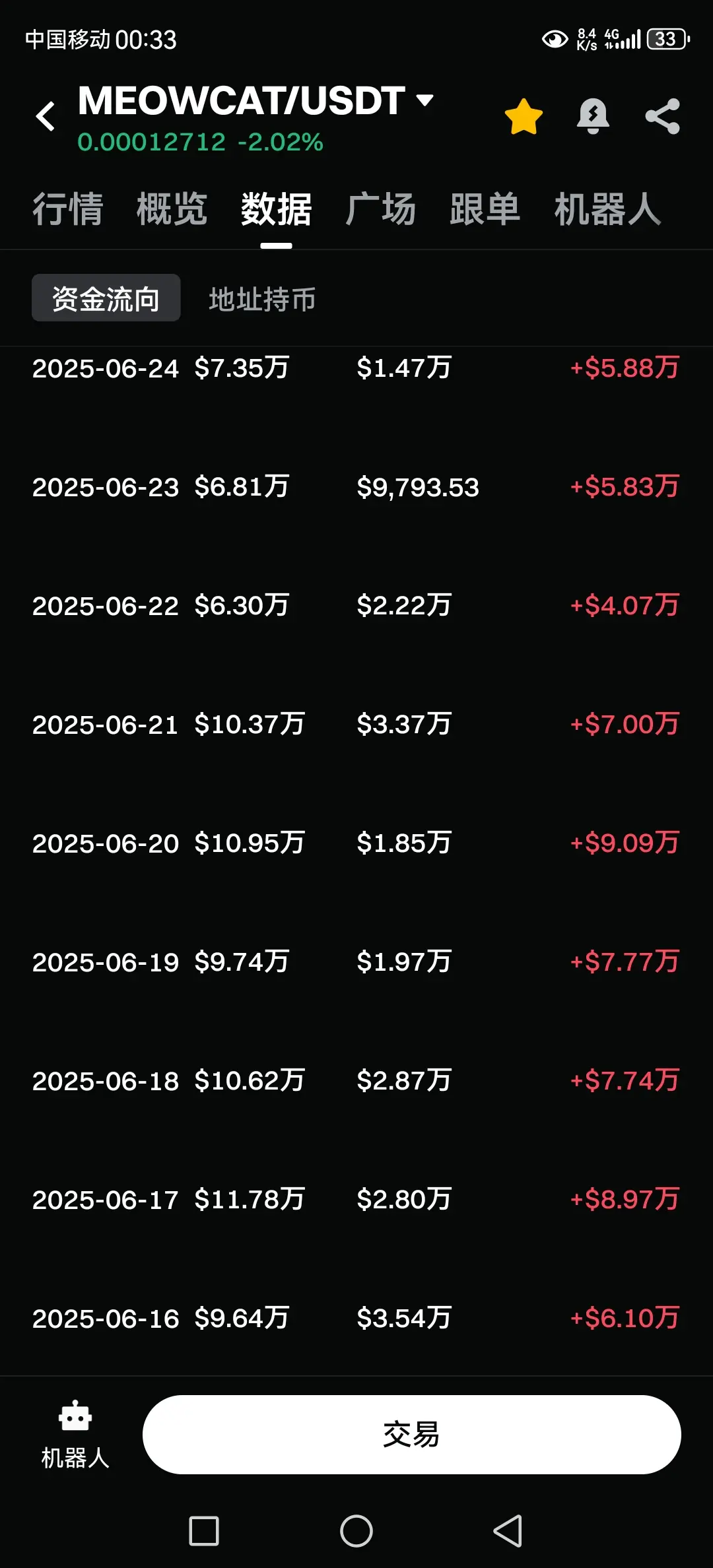This screenshot has height=1568, width=713.
Task: Tap Android home circle button
Action: click(x=356, y=1530)
